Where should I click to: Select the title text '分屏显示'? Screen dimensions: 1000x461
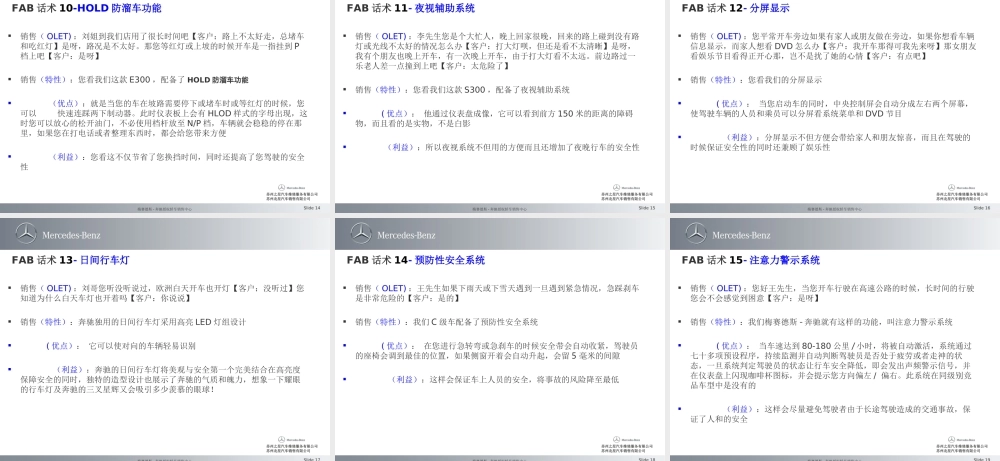click(x=769, y=8)
